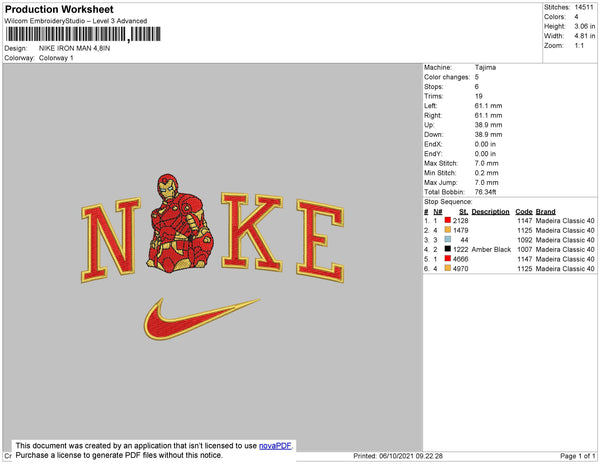Select the Width value 4.81 in
Screen dimensions: 600x464
point(584,36)
